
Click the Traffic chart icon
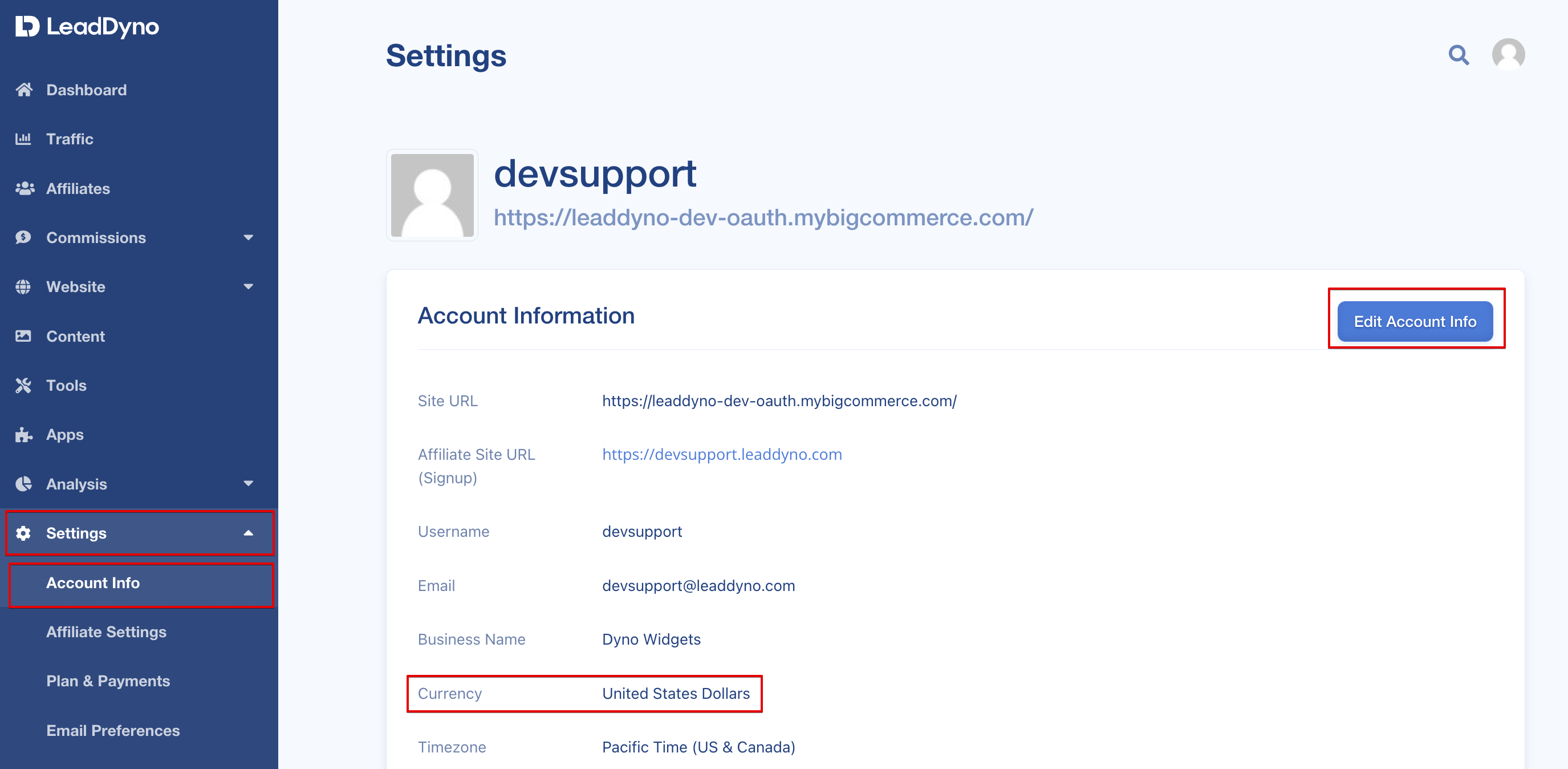pyautogui.click(x=23, y=139)
